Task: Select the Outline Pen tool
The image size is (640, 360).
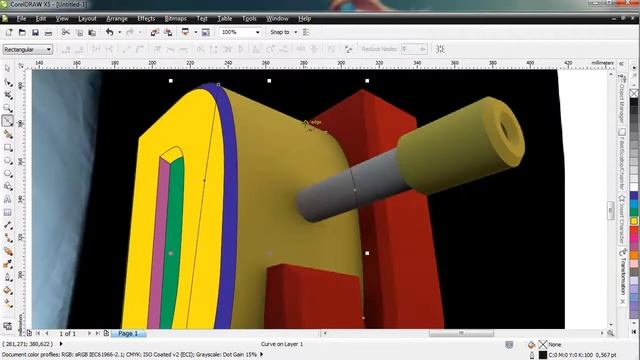Action: [7, 278]
